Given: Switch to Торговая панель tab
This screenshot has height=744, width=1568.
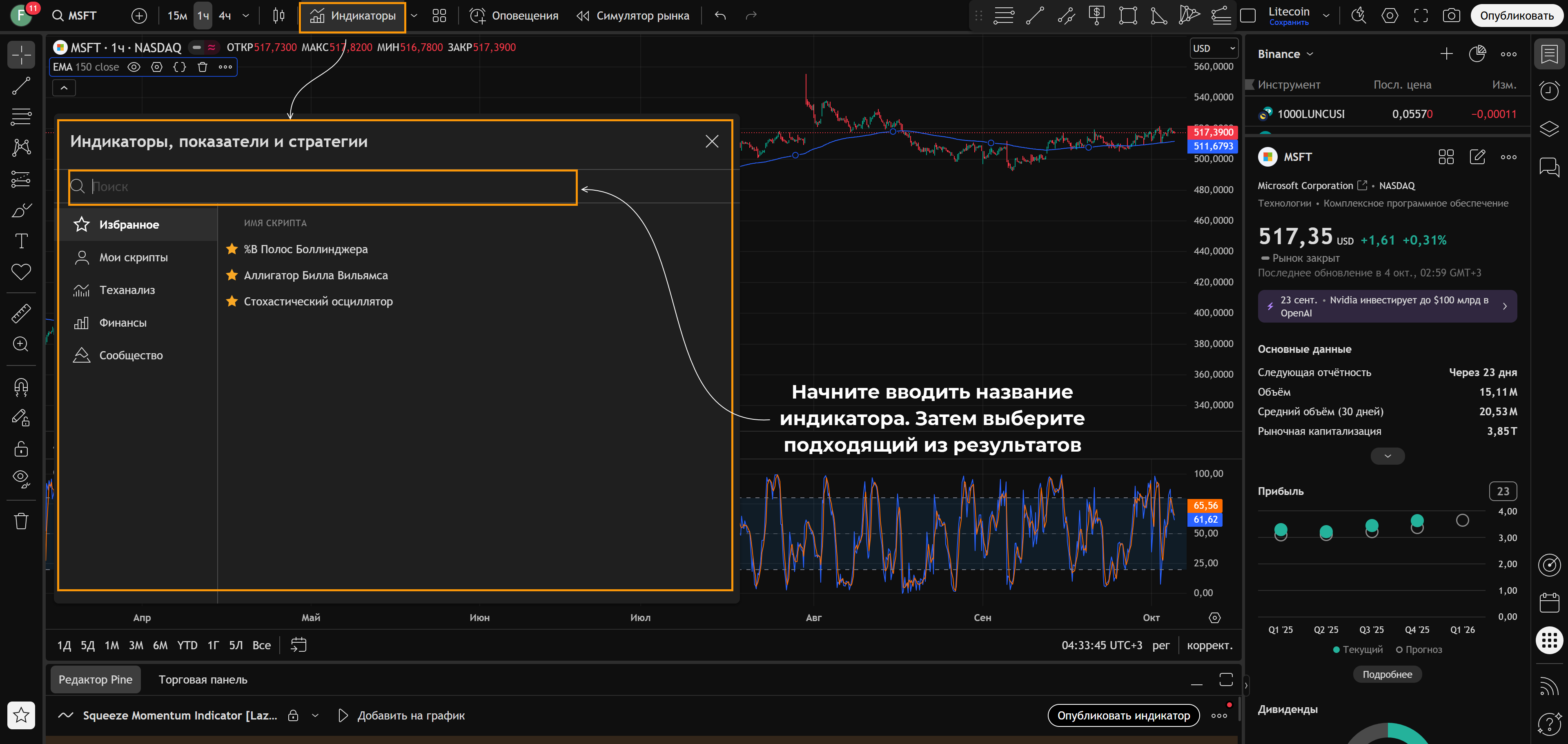Looking at the screenshot, I should tap(203, 679).
